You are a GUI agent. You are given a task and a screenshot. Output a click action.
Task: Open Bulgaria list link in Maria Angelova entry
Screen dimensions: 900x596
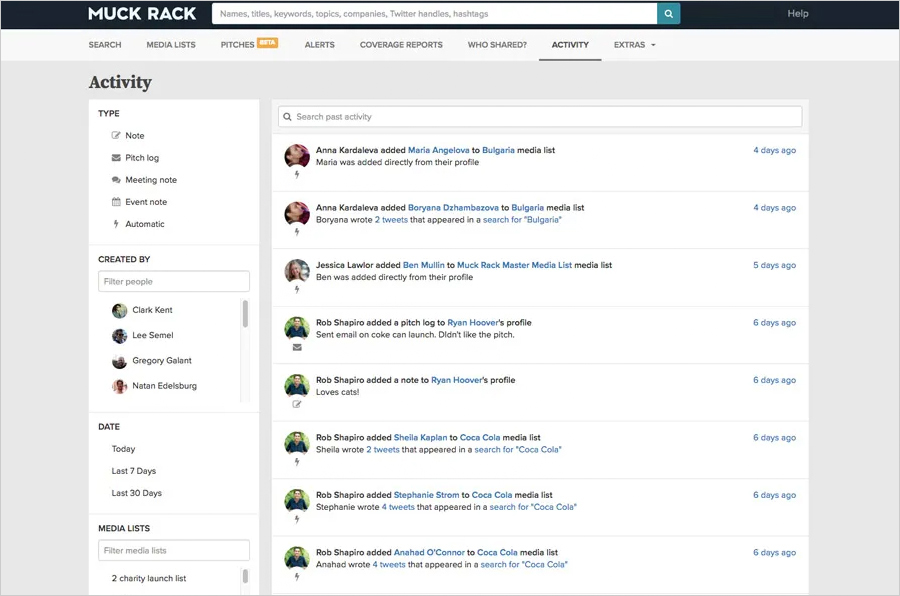click(x=498, y=150)
